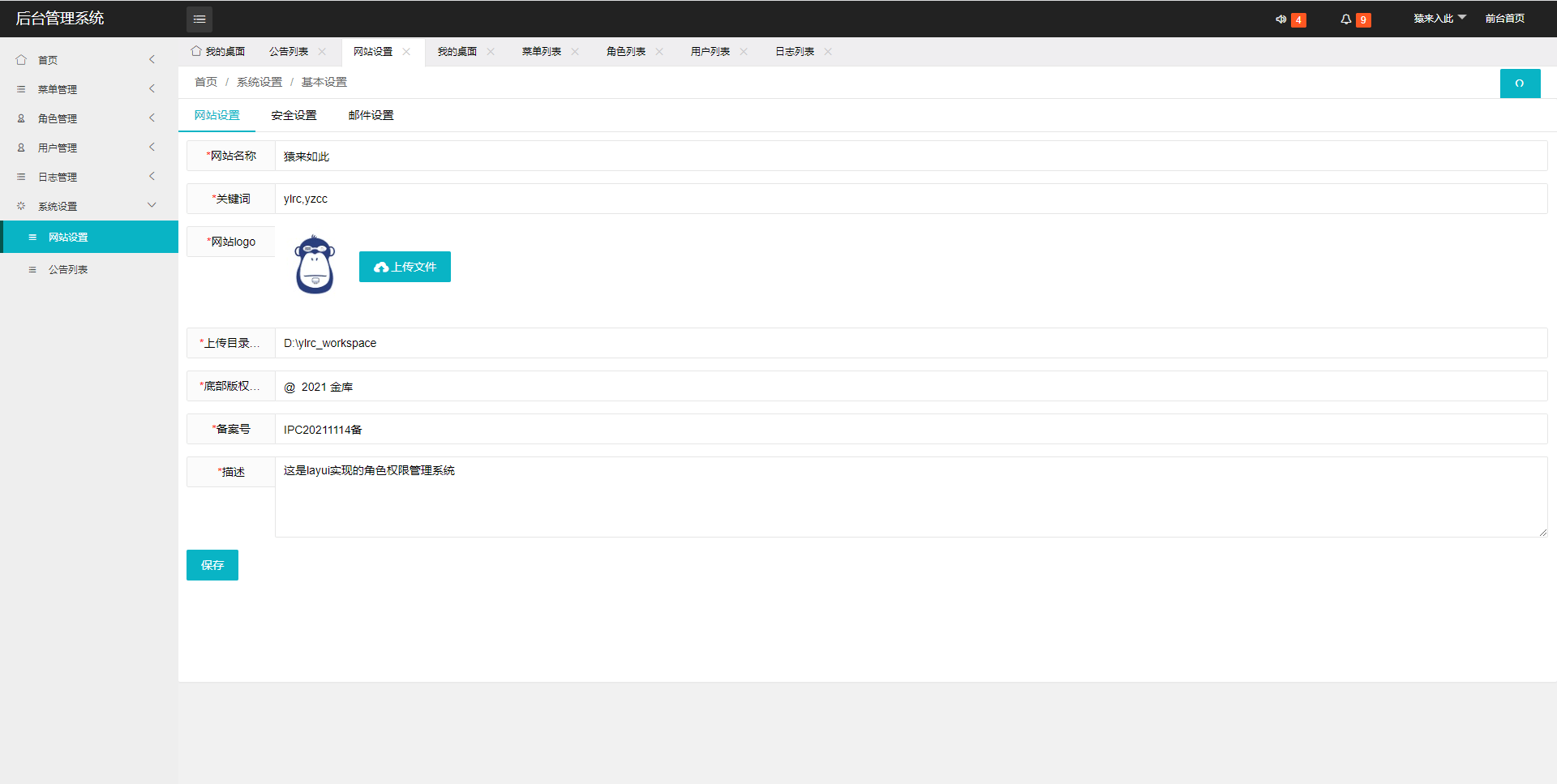This screenshot has height=784, width=1557.
Task: Click the 上传文件 upload button
Action: tap(405, 267)
